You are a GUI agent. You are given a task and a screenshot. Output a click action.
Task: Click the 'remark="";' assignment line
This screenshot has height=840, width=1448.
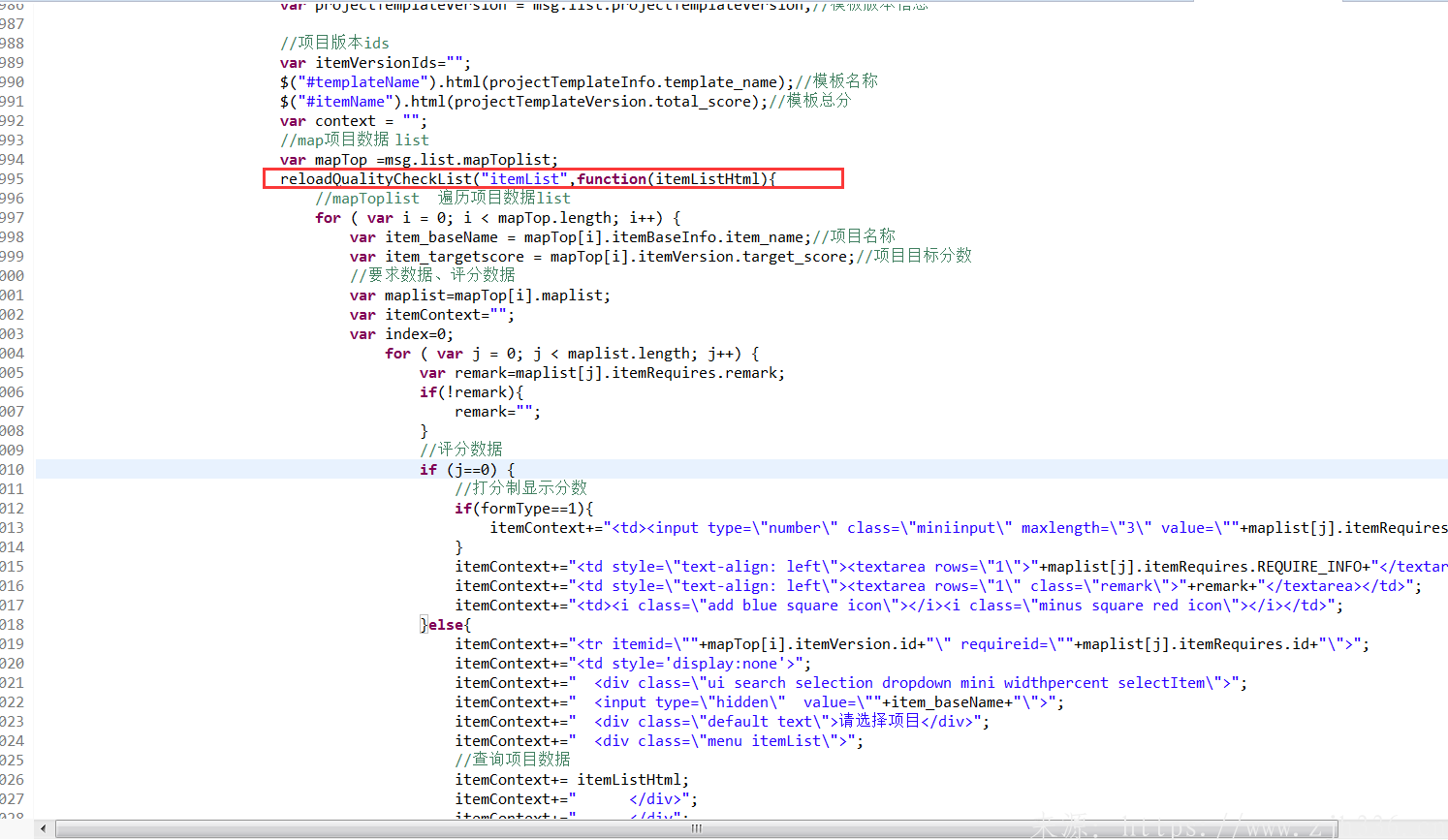click(497, 411)
